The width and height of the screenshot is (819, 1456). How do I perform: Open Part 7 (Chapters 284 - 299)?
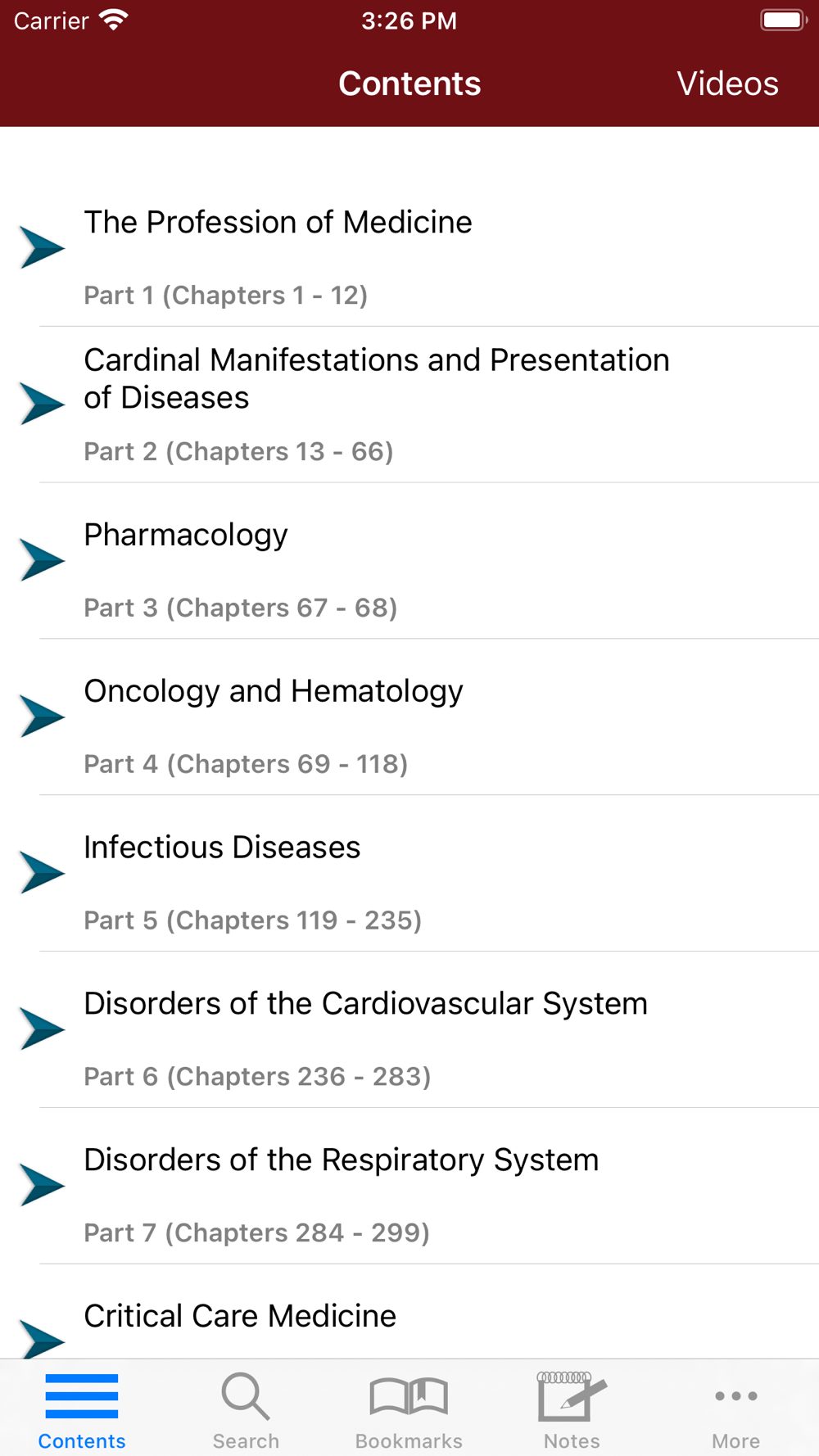(256, 1232)
